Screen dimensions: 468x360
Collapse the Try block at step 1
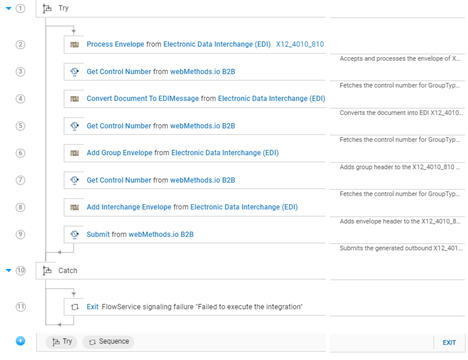(9, 8)
